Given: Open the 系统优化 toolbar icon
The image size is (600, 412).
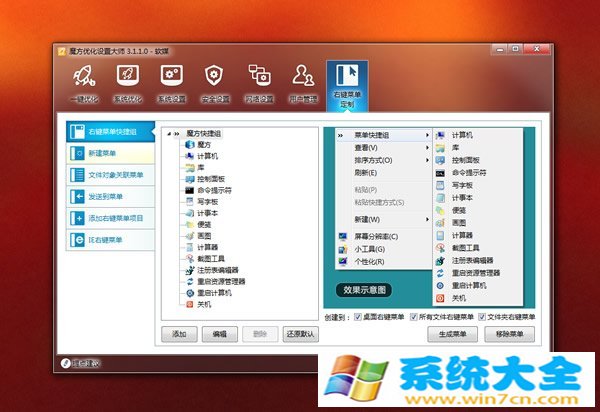Looking at the screenshot, I should pyautogui.click(x=128, y=75).
